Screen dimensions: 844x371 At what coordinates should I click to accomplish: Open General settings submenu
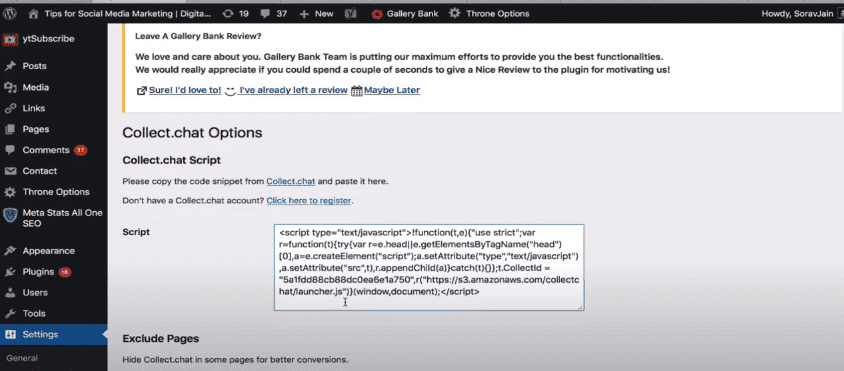point(22,358)
